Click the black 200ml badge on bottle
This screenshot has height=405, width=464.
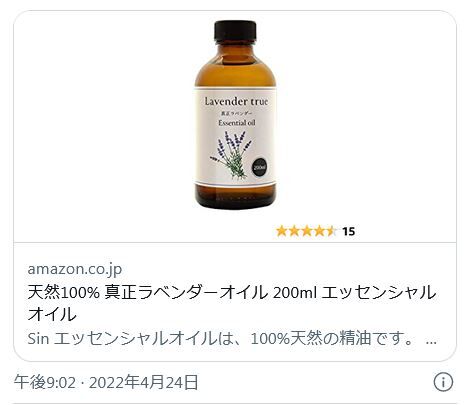click(x=259, y=167)
